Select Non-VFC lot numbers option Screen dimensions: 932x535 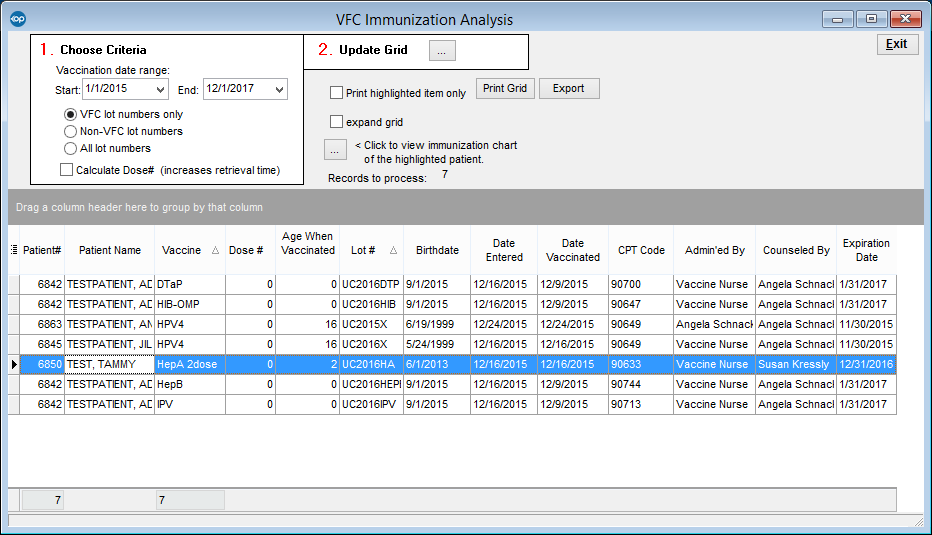pos(71,131)
